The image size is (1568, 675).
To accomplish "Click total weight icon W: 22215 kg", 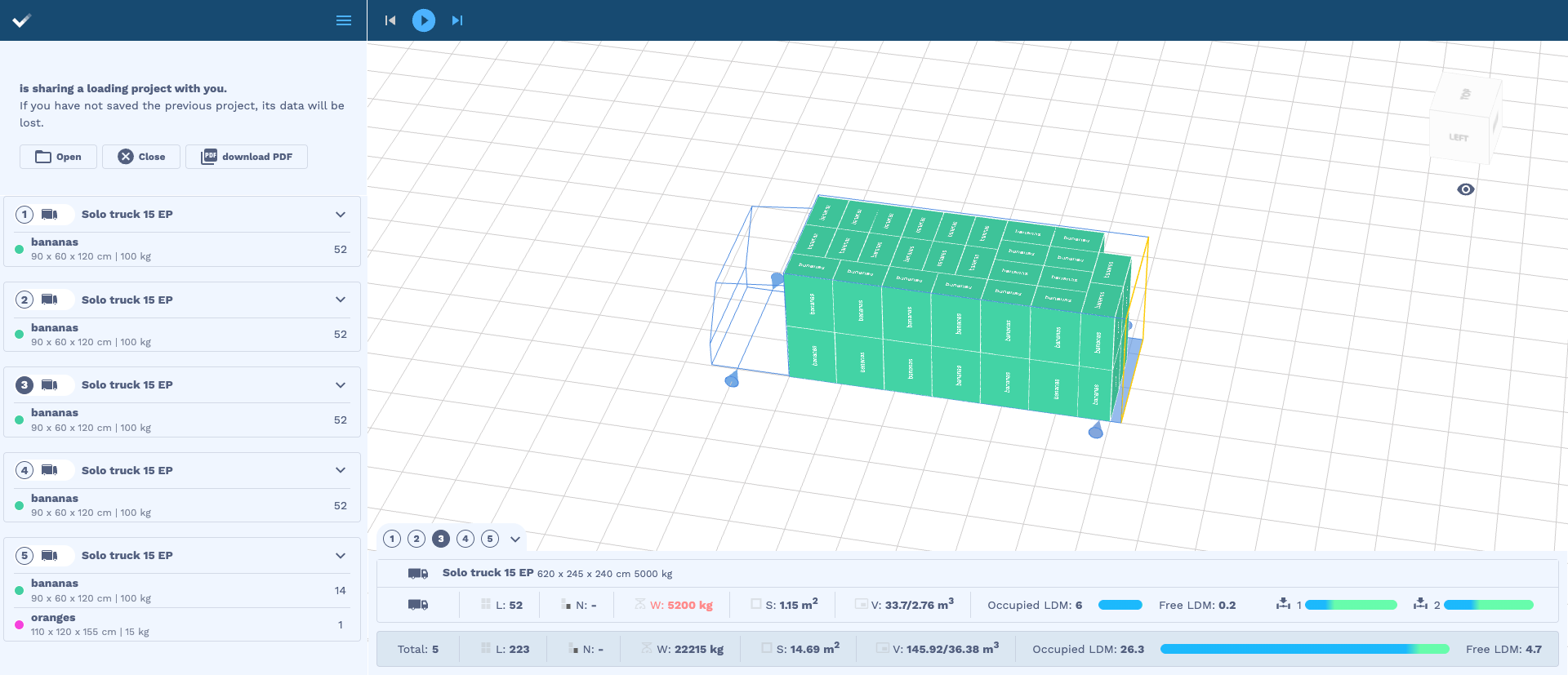I will (647, 649).
